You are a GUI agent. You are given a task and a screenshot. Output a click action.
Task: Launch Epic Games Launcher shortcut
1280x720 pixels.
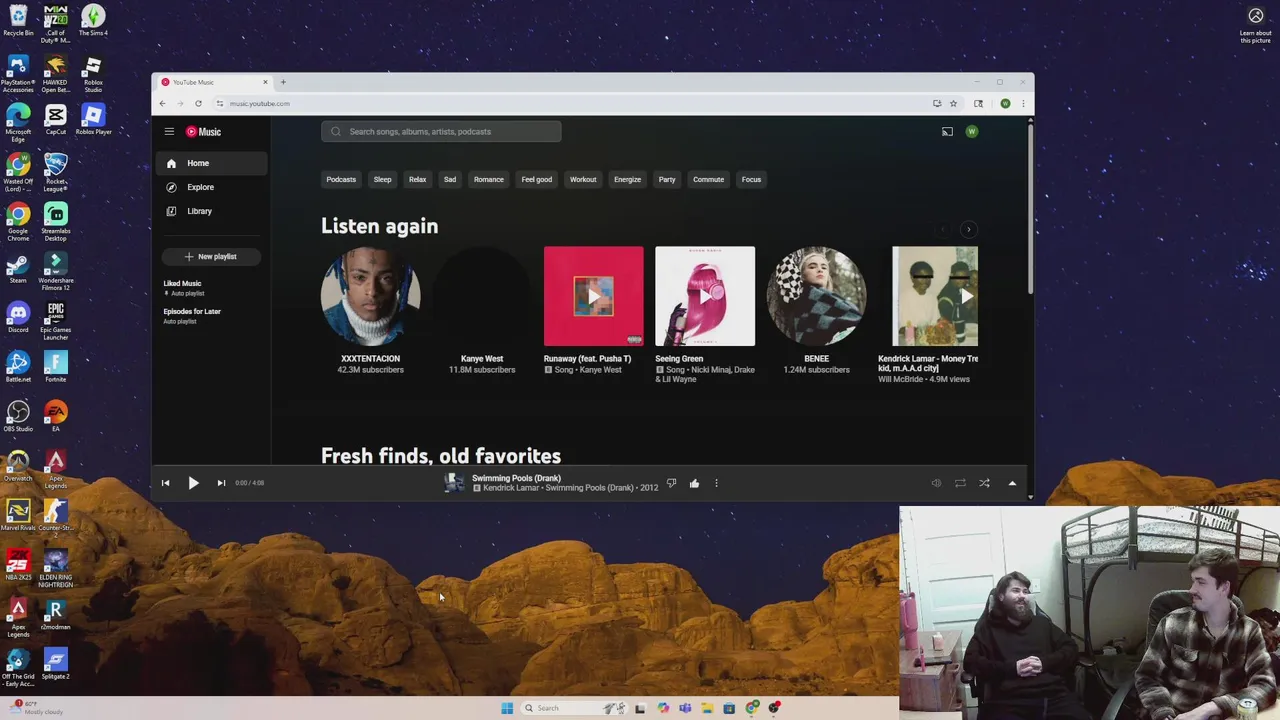pos(56,321)
